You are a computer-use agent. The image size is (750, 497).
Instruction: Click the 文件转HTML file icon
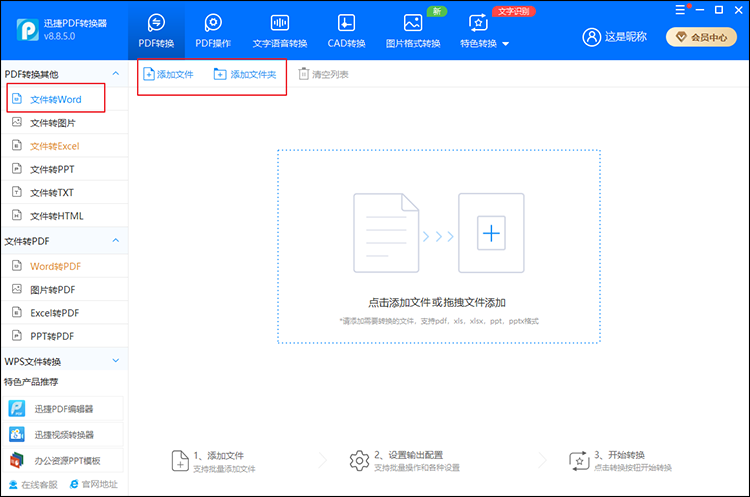point(17,215)
